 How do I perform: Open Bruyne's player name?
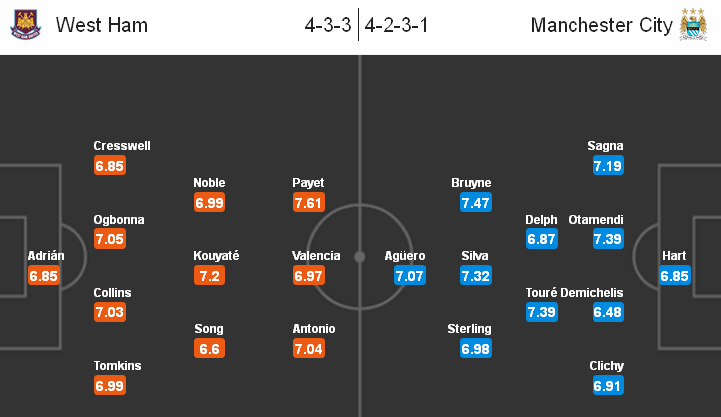471,183
